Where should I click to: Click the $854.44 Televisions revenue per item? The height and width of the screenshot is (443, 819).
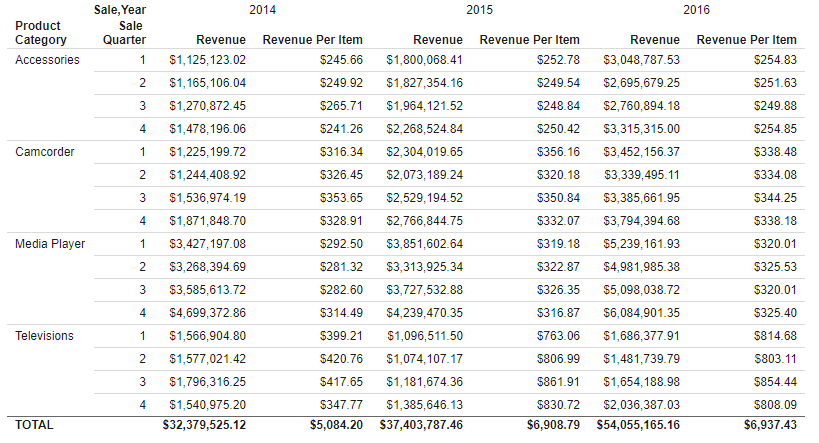pyautogui.click(x=776, y=382)
